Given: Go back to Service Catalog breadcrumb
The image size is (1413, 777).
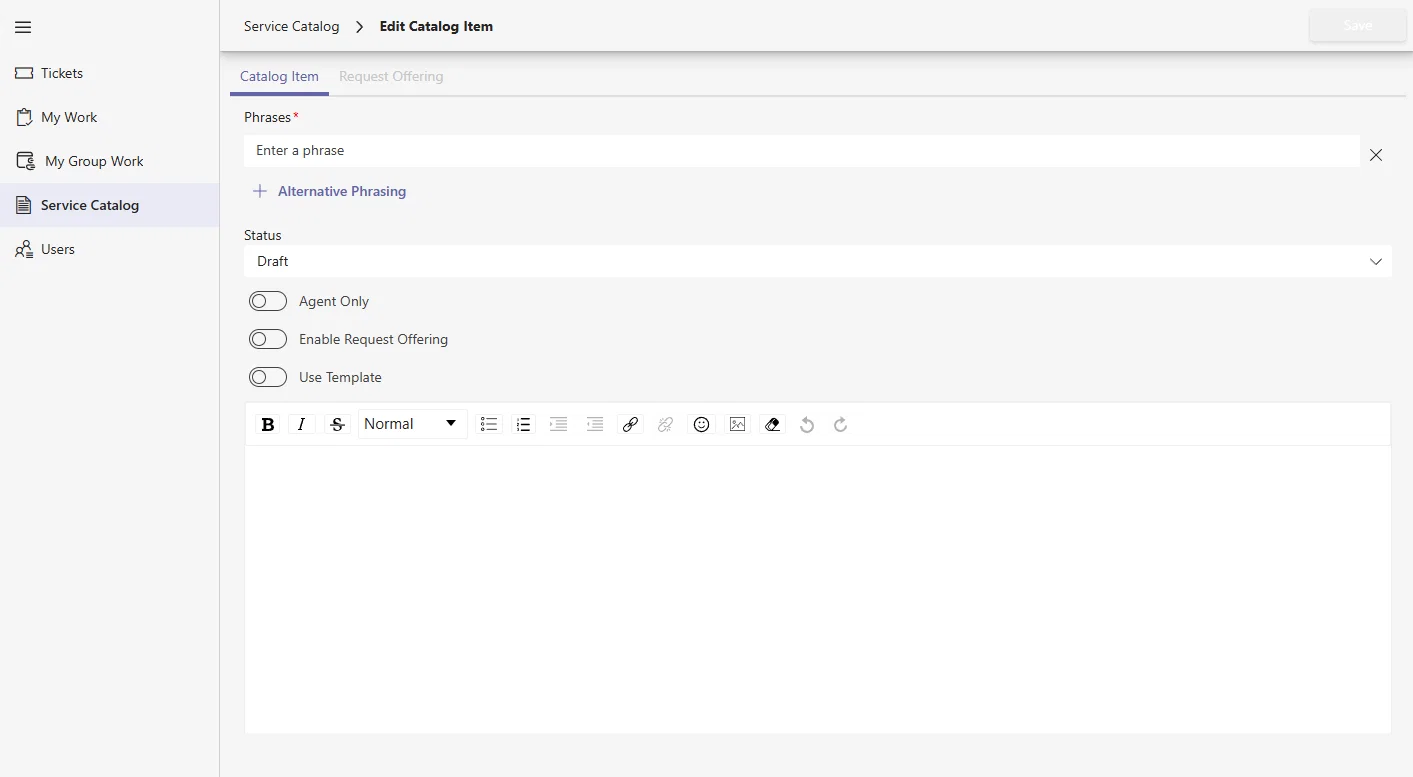Looking at the screenshot, I should pos(292,26).
